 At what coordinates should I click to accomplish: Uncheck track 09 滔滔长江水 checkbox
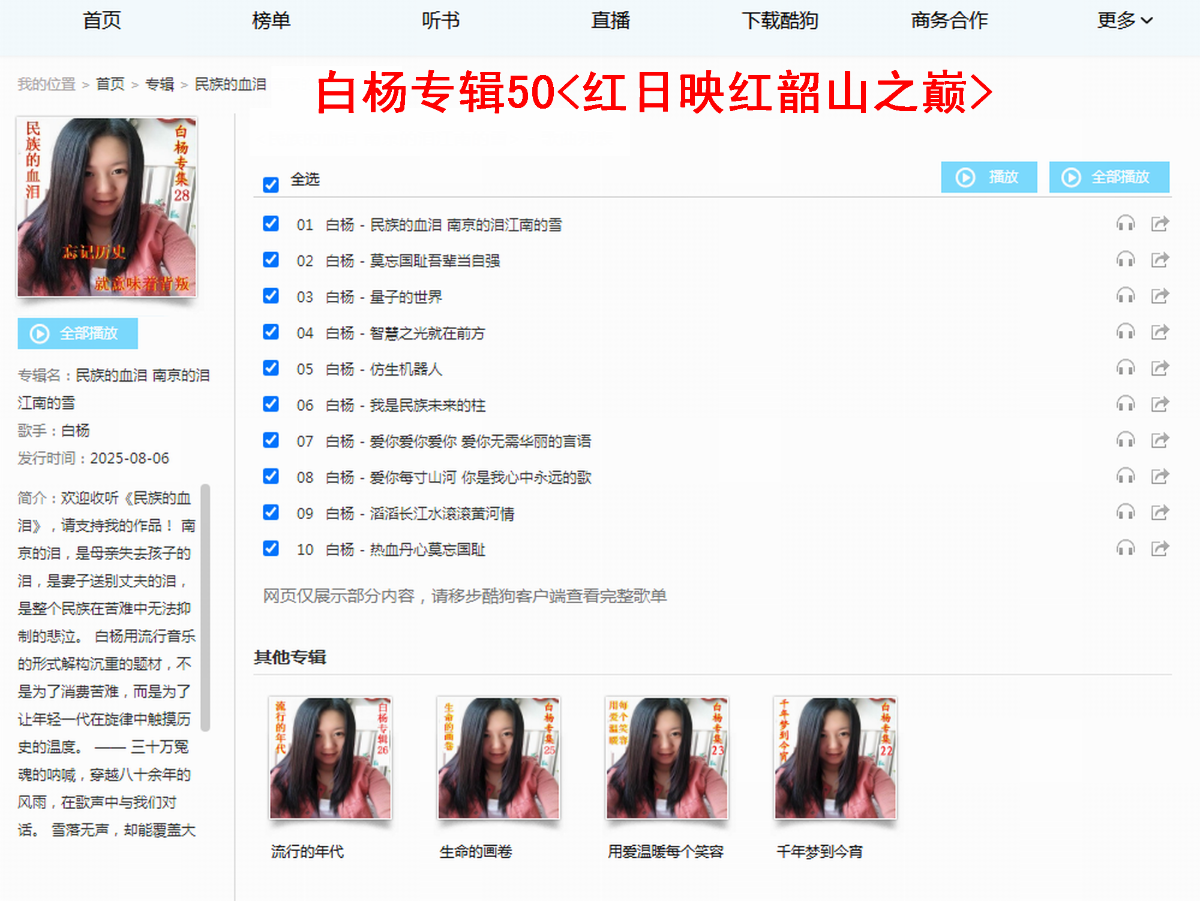point(270,511)
